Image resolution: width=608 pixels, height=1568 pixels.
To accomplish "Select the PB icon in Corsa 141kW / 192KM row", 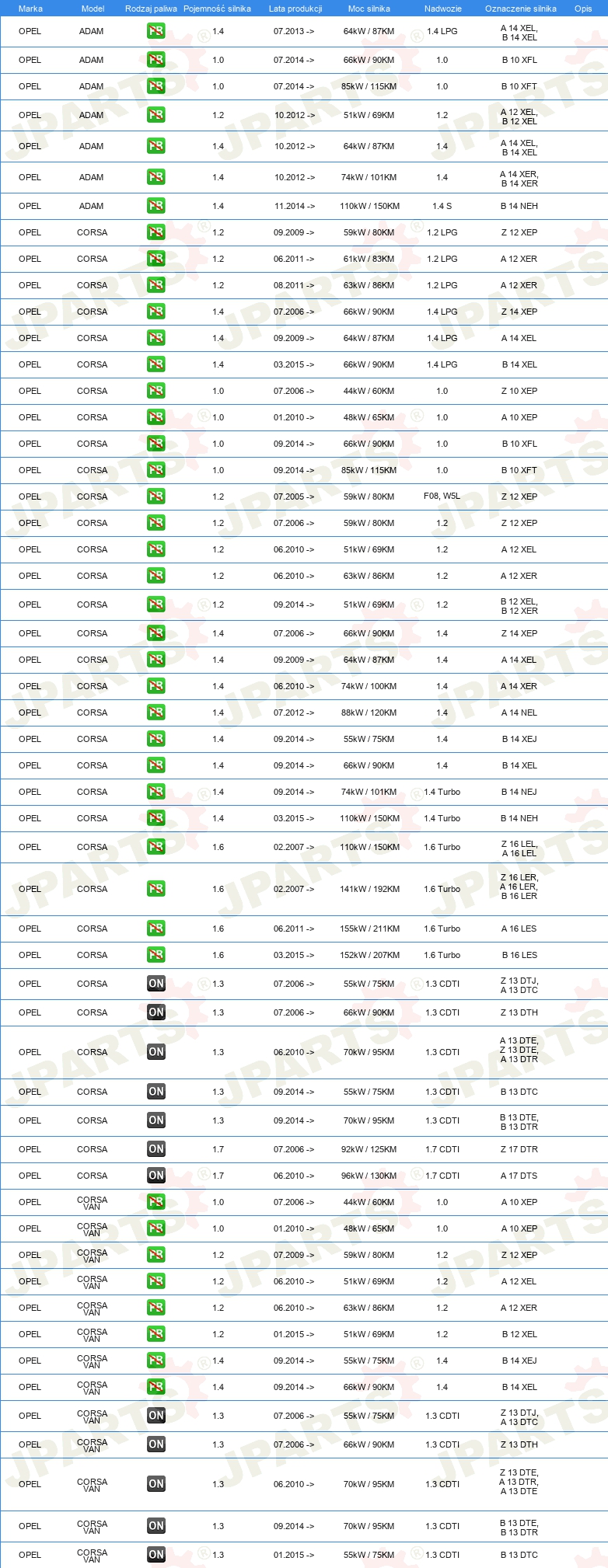I will click(156, 889).
